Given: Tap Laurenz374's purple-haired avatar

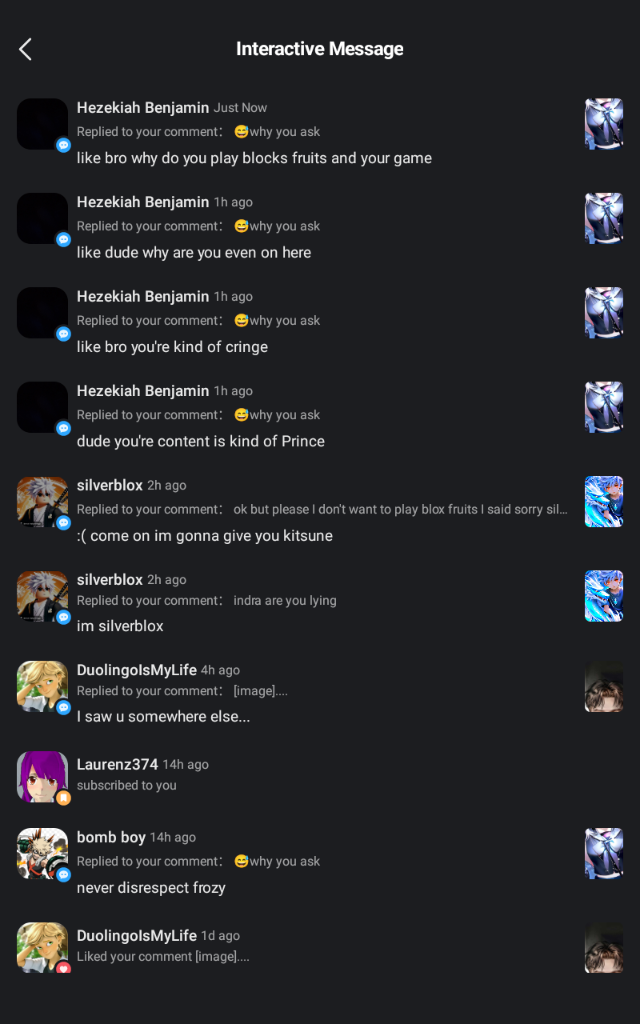Looking at the screenshot, I should (x=42, y=776).
